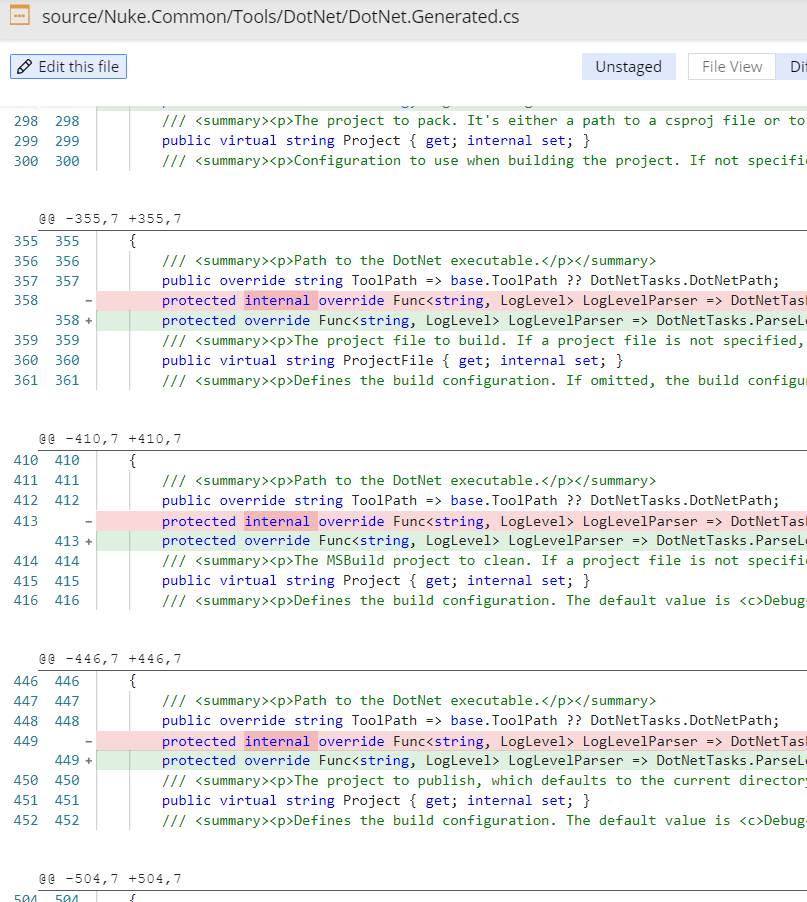Select hunk header @@ -410,7 +410,7
807x902 pixels.
(x=110, y=439)
